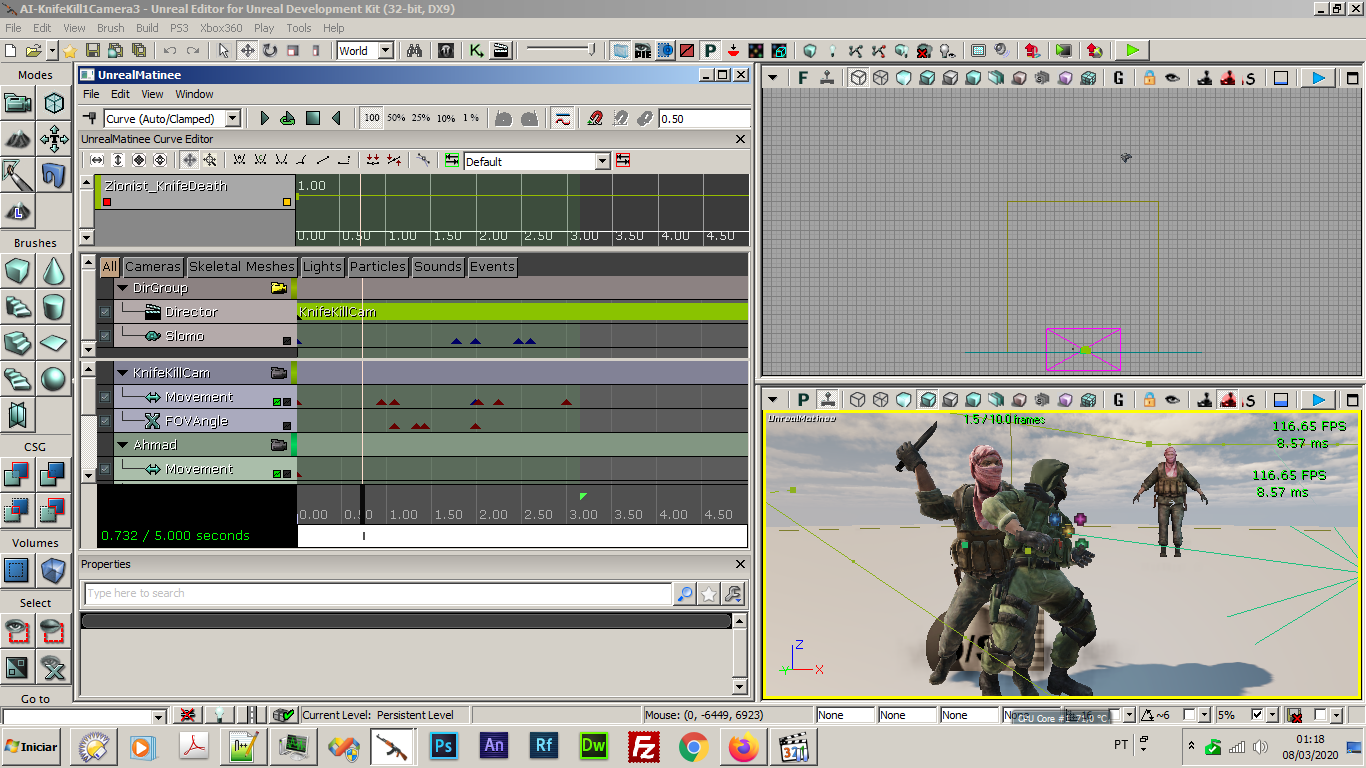
Task: Collapse the KnifeKillCam group
Action: [122, 373]
